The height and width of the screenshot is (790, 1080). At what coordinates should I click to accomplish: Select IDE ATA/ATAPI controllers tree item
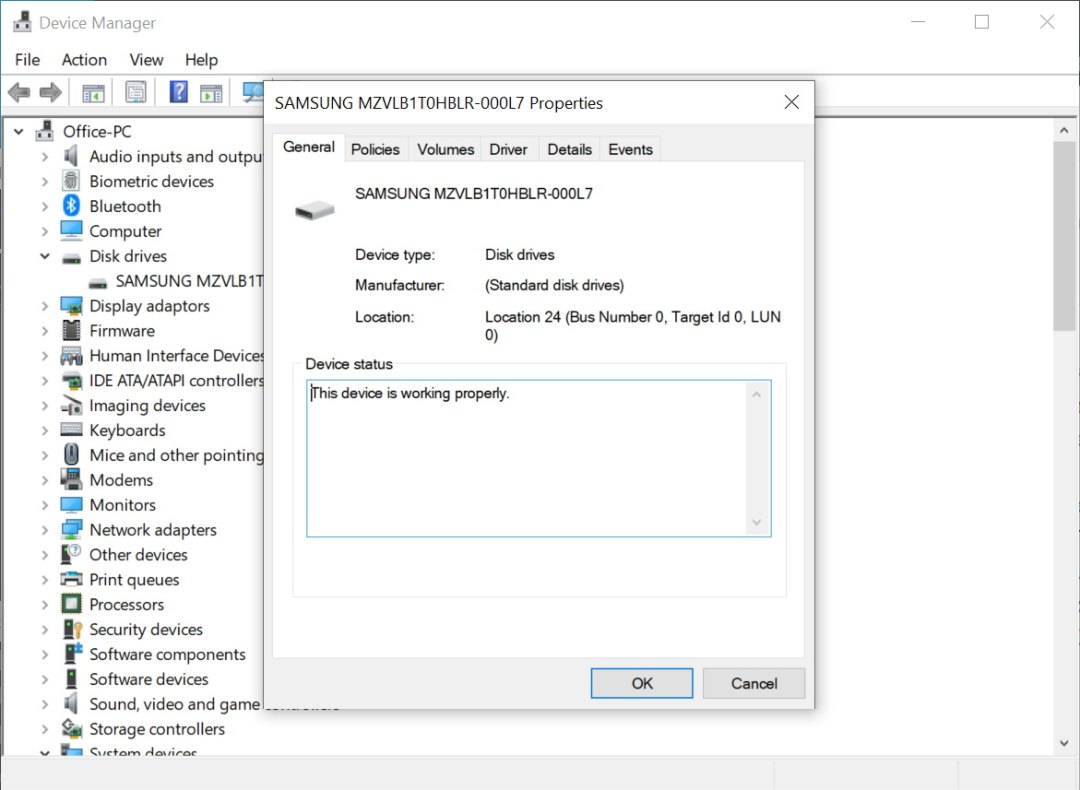click(176, 380)
